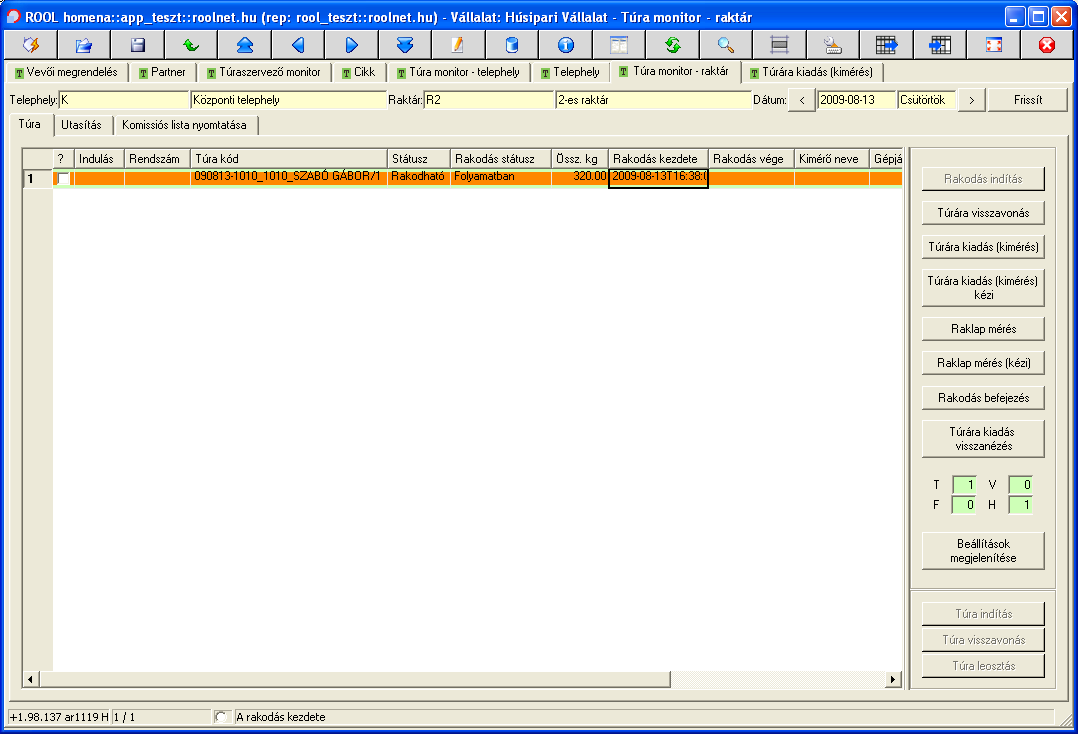Tick the checkbox in row 1
Screen dimensions: 1078x734
point(63,178)
